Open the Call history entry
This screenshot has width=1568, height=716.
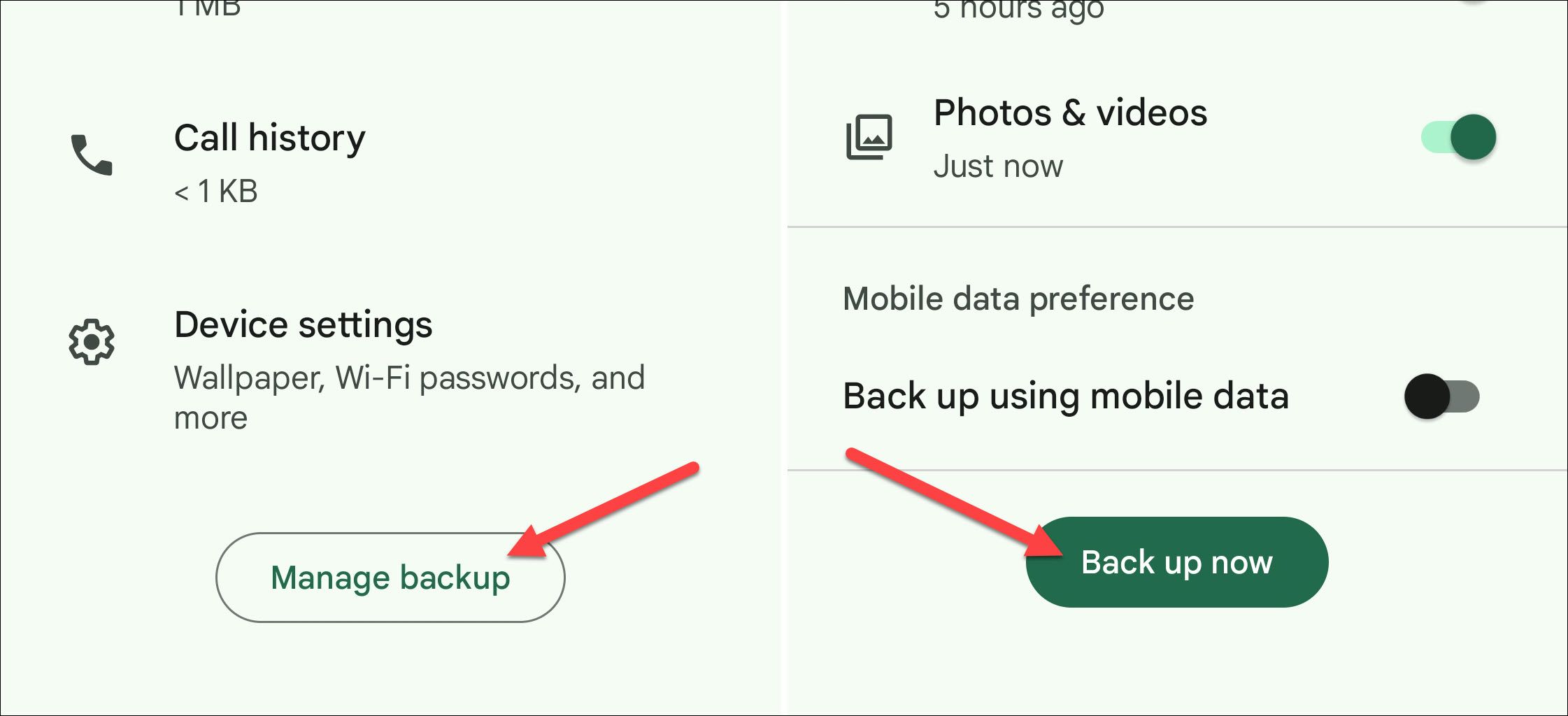coord(390,162)
